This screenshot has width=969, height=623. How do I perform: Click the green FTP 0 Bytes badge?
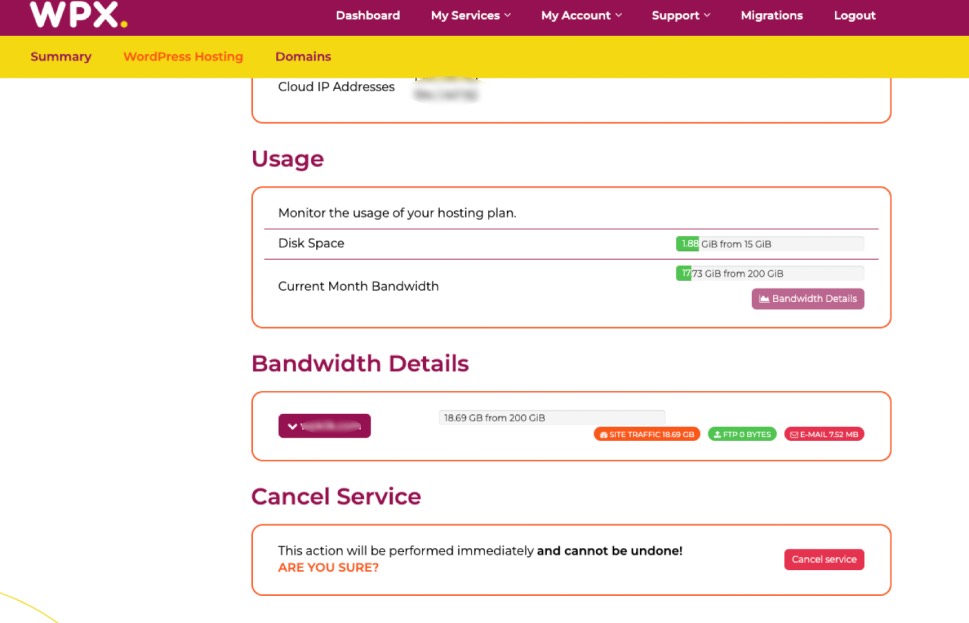[x=742, y=435]
